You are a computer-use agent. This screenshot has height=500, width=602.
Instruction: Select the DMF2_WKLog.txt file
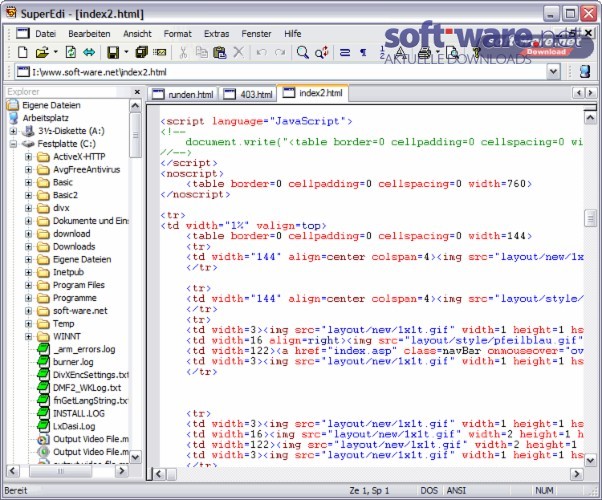pyautogui.click(x=87, y=388)
